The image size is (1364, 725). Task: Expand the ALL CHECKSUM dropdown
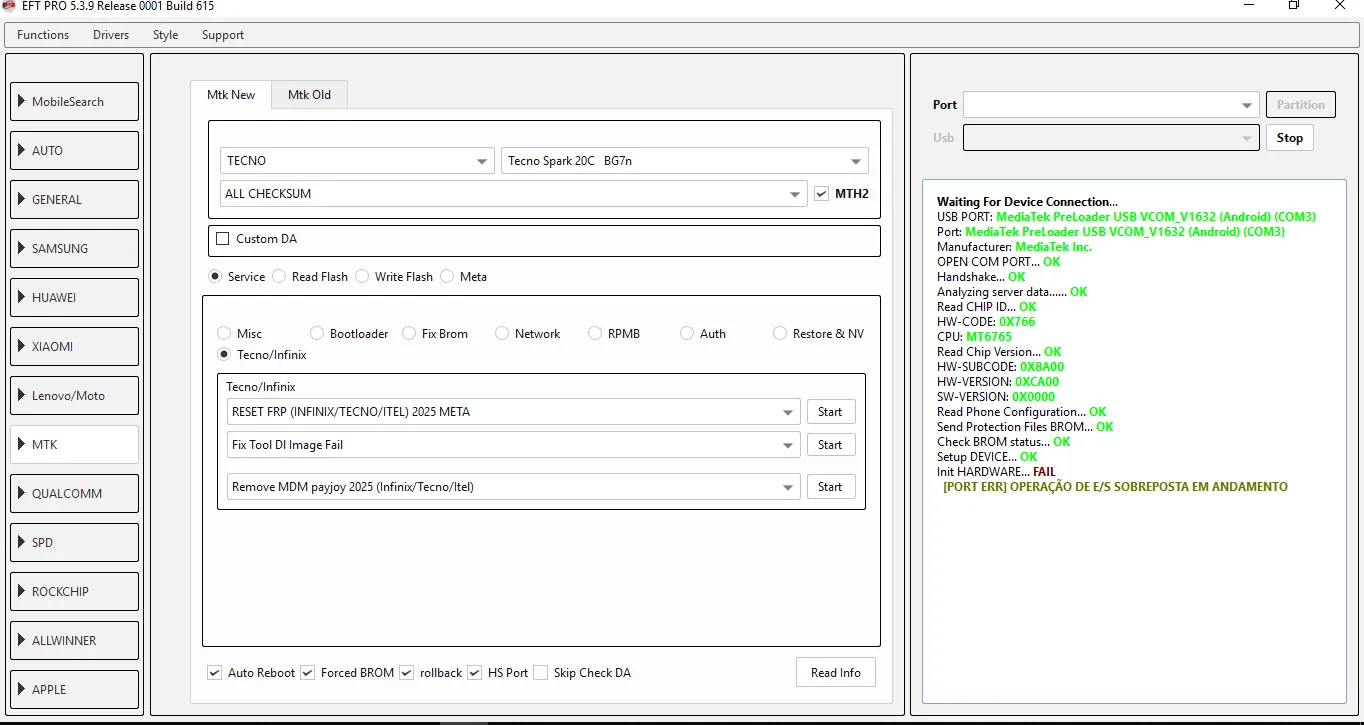[x=513, y=194]
